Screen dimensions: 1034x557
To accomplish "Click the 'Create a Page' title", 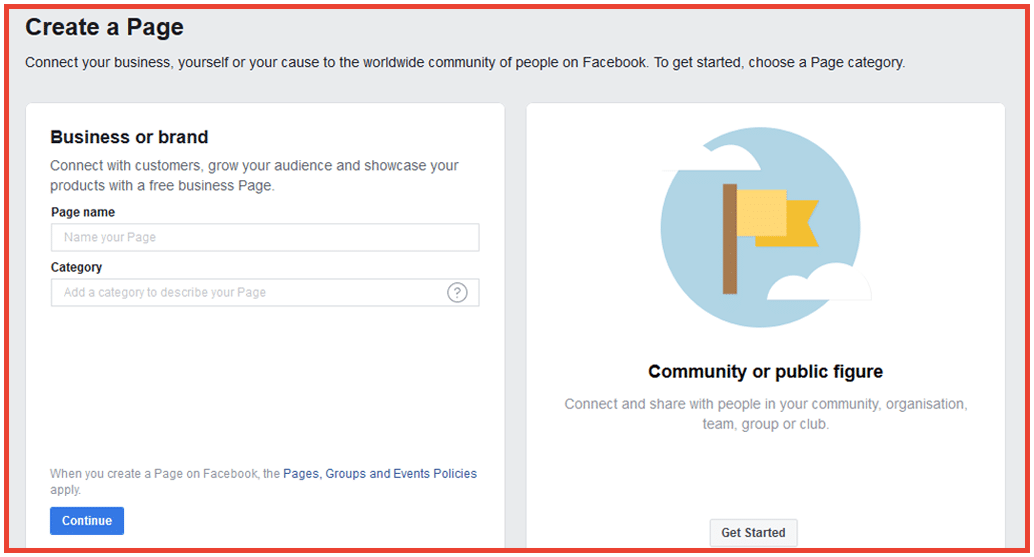I will click(x=104, y=28).
